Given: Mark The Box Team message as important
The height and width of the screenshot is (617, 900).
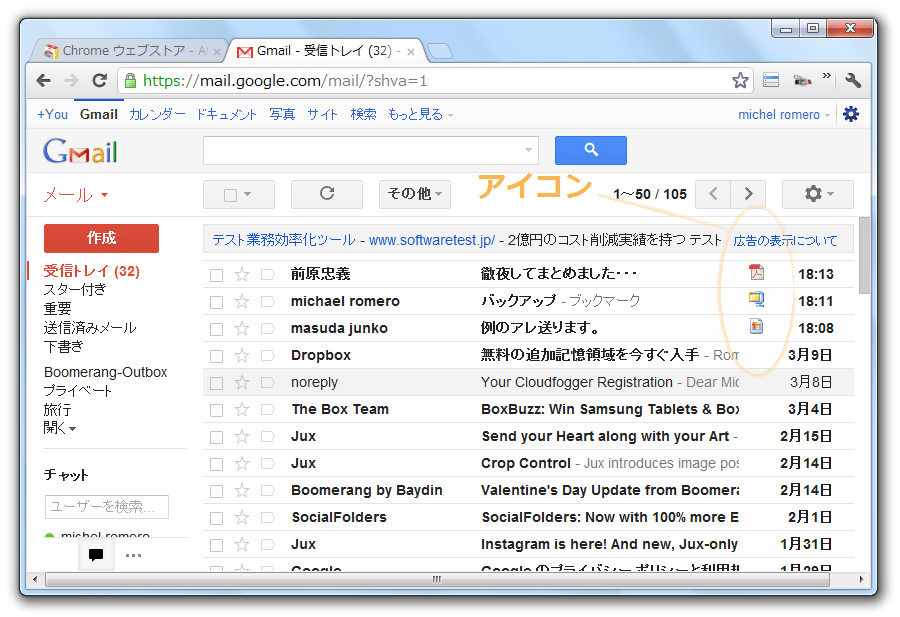Looking at the screenshot, I should [267, 409].
